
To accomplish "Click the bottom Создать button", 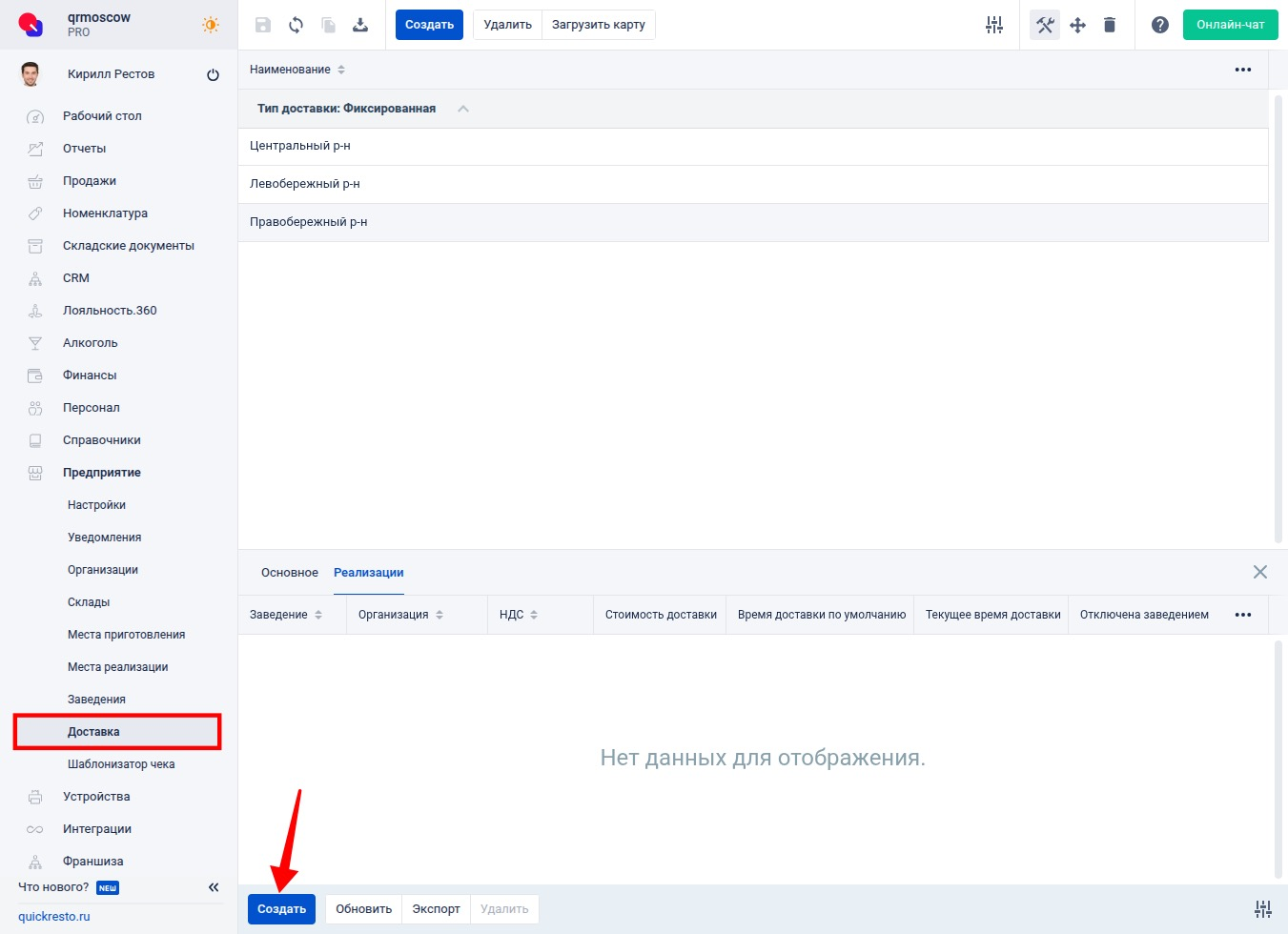I will (281, 909).
